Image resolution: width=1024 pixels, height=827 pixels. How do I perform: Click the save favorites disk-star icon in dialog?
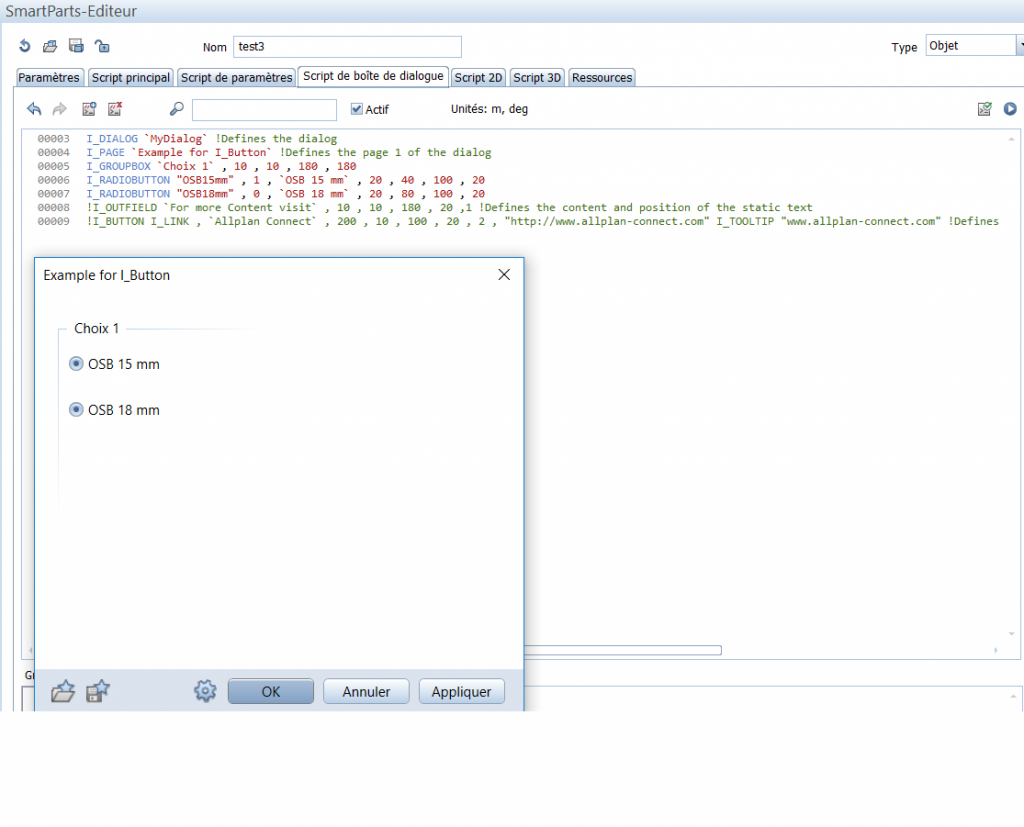tap(98, 691)
